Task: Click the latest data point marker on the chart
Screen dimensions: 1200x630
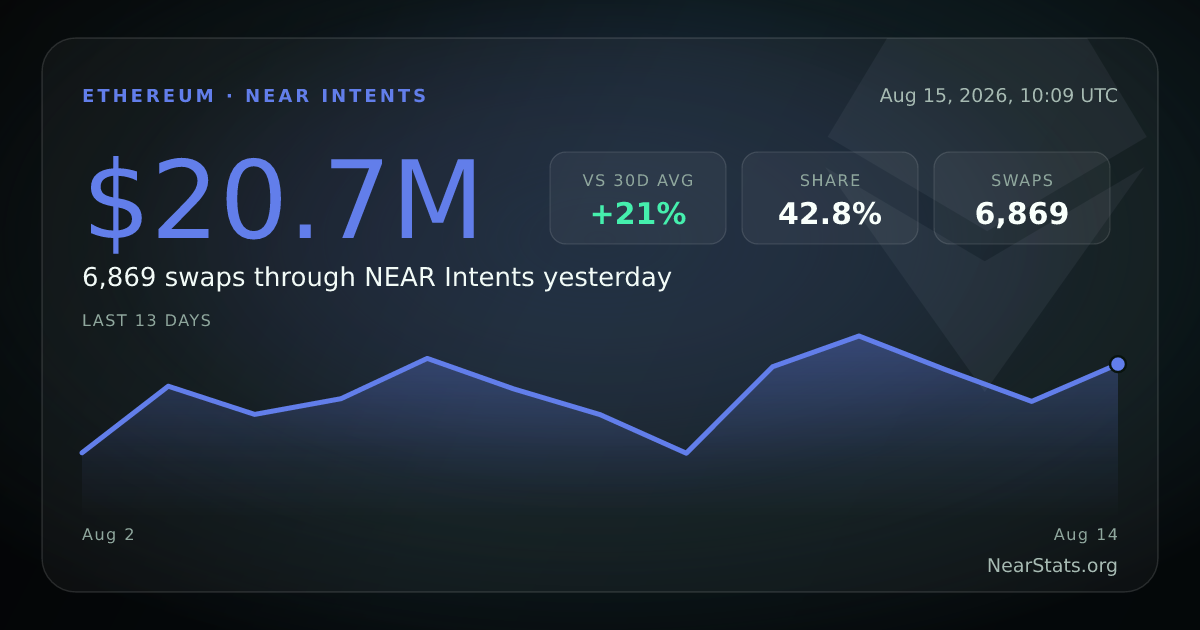Action: click(x=1118, y=364)
